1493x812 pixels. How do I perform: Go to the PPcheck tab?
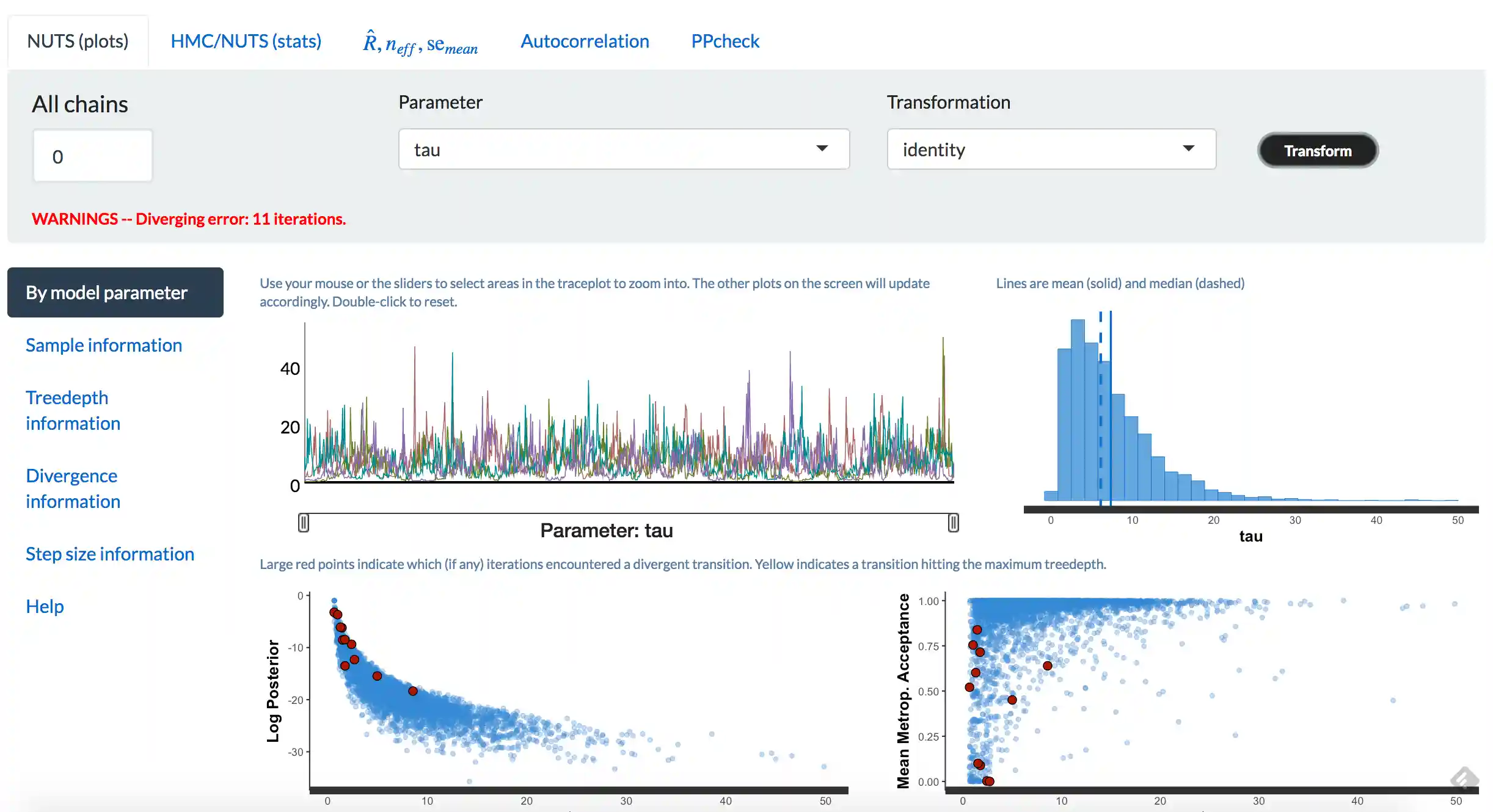coord(725,41)
